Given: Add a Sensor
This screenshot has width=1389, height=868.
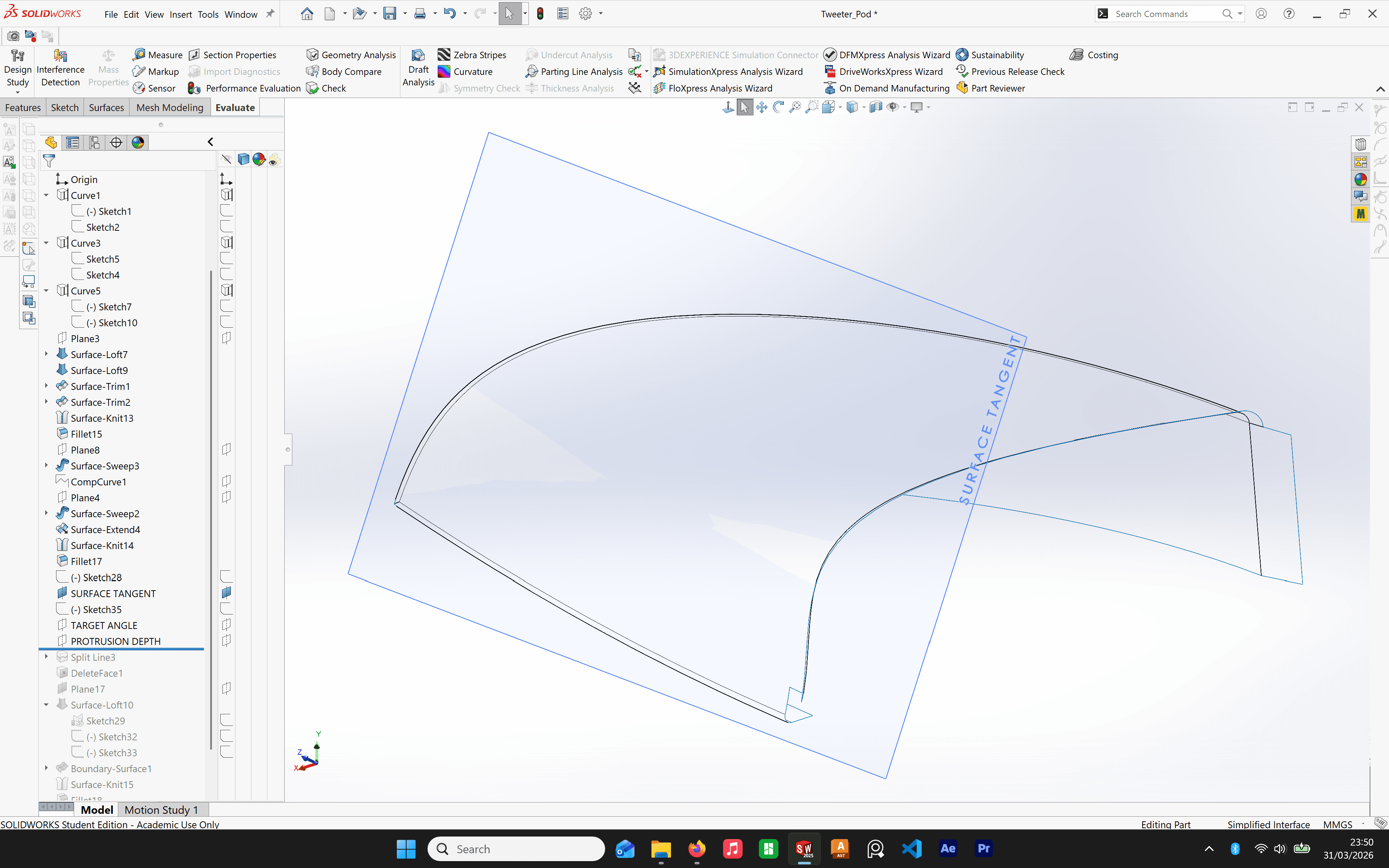Looking at the screenshot, I should (x=154, y=88).
